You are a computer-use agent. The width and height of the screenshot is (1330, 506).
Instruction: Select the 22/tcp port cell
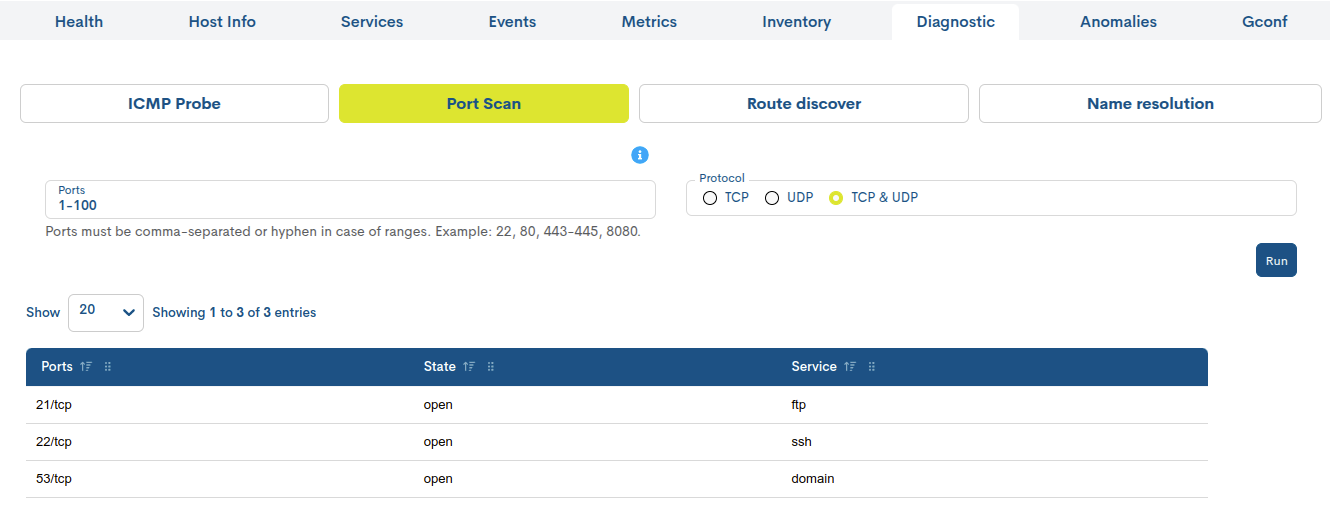54,442
